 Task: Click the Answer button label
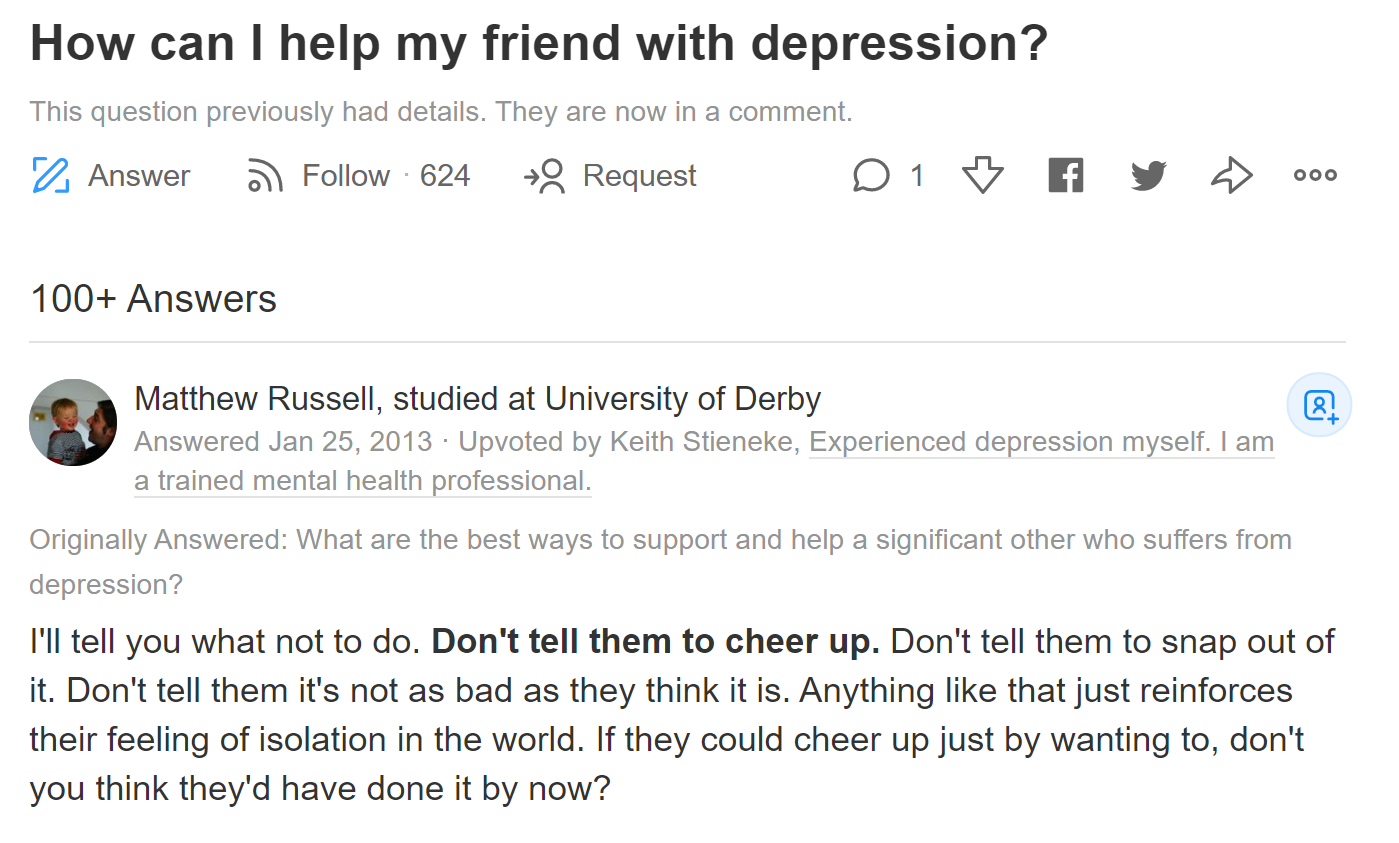pyautogui.click(x=139, y=176)
